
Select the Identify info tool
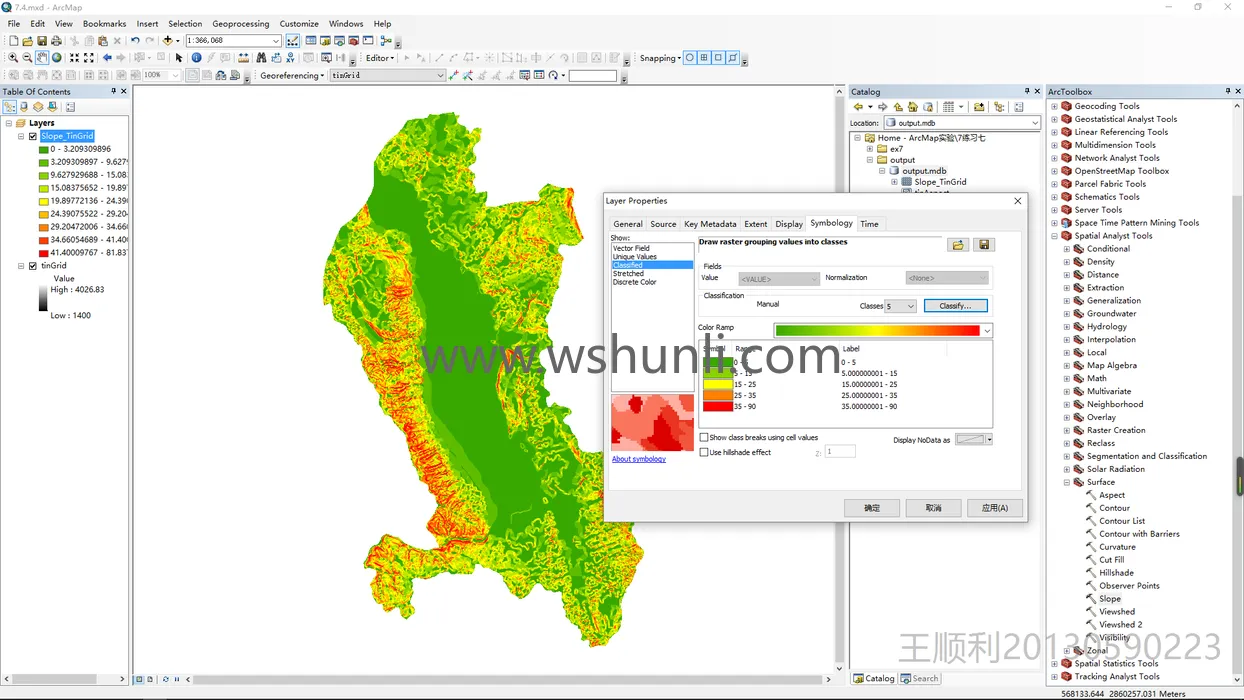(196, 58)
